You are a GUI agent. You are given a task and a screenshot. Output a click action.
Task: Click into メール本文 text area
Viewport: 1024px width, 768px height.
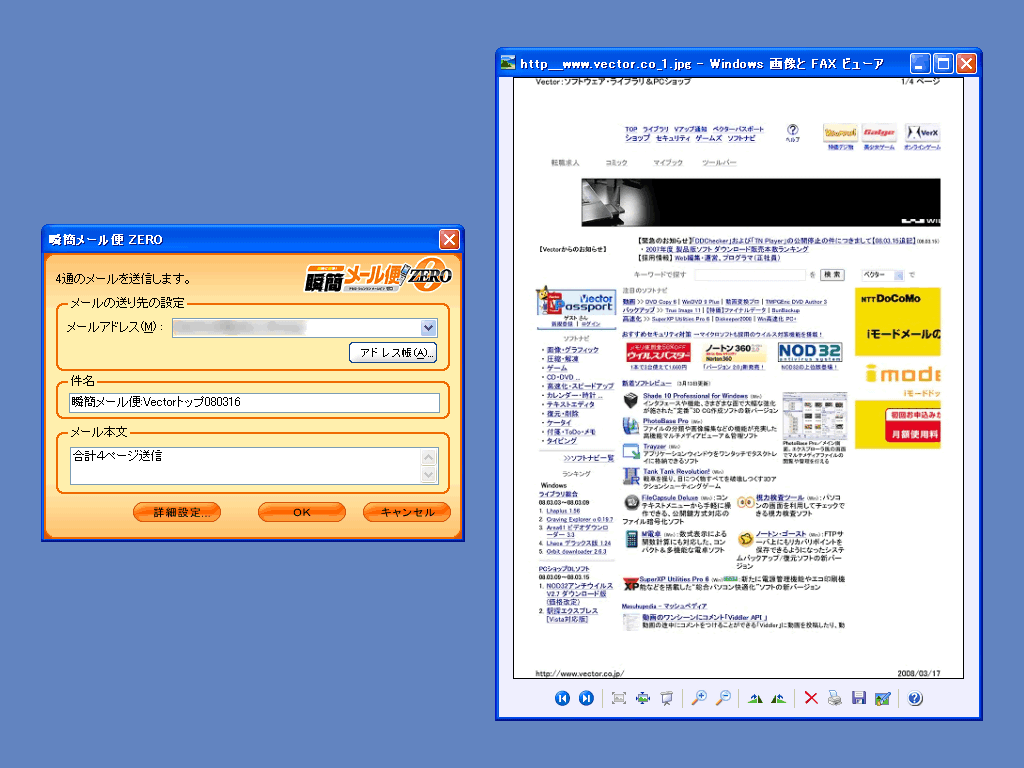[246, 466]
